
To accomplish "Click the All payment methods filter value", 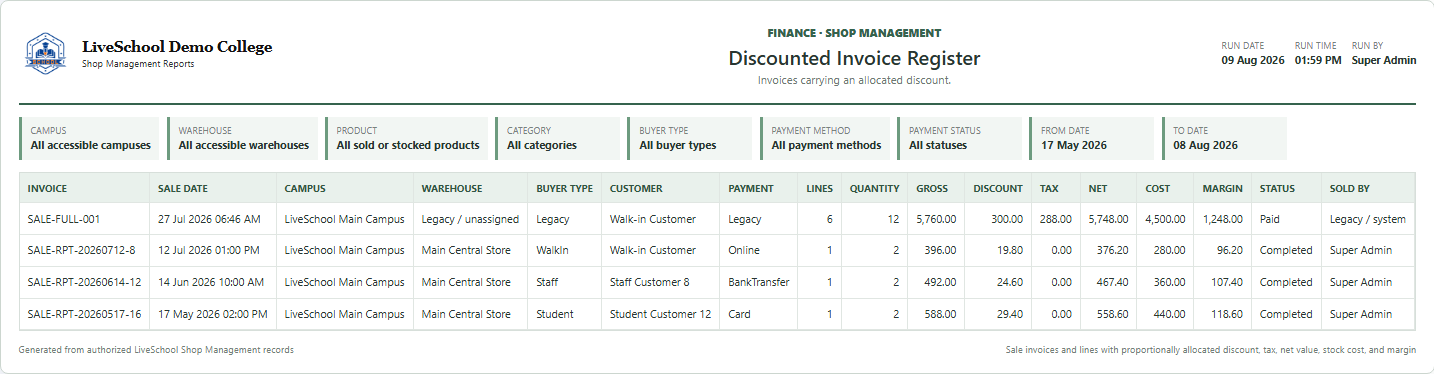I will 826,146.
